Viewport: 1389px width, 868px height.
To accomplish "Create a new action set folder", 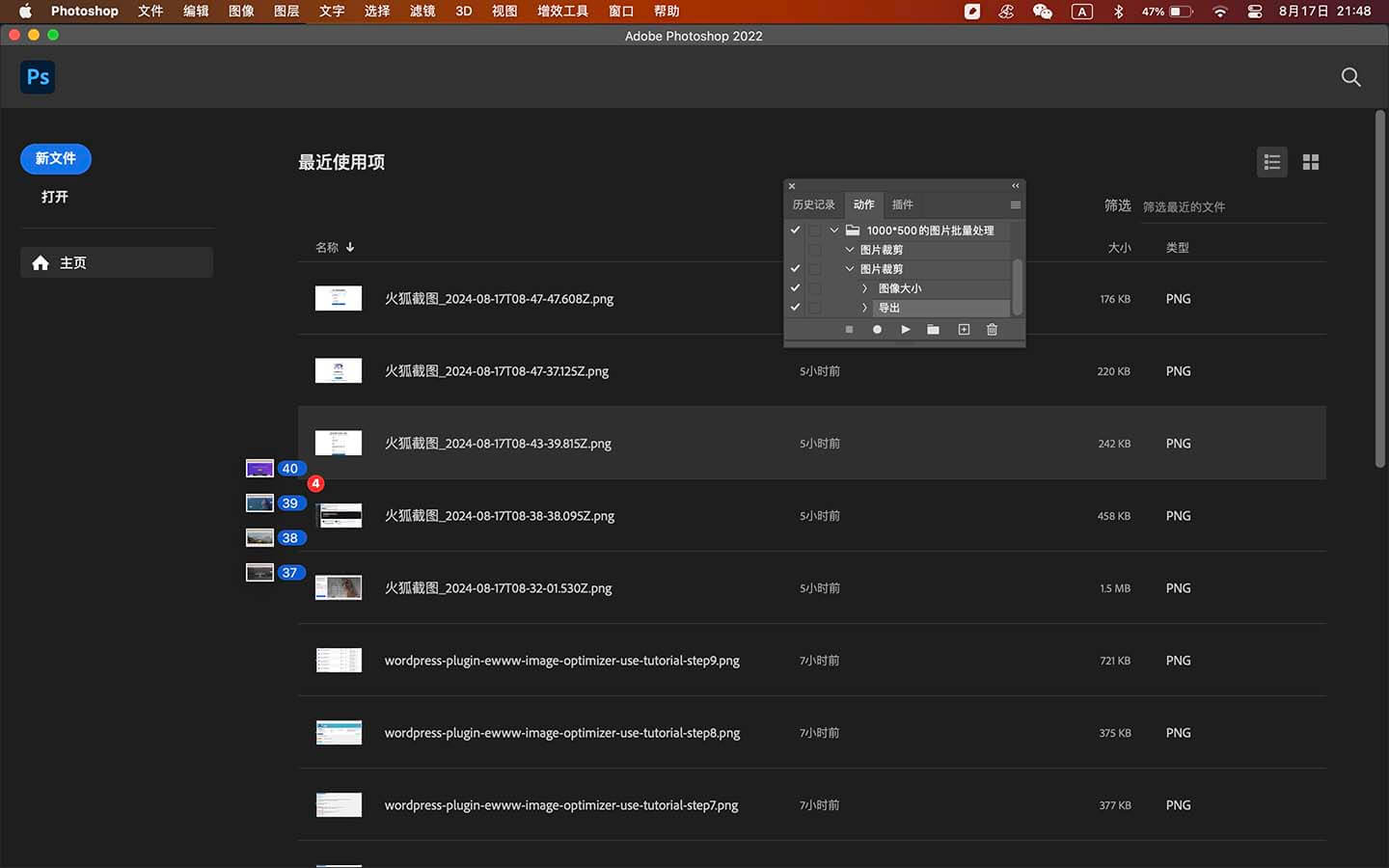I will point(933,330).
